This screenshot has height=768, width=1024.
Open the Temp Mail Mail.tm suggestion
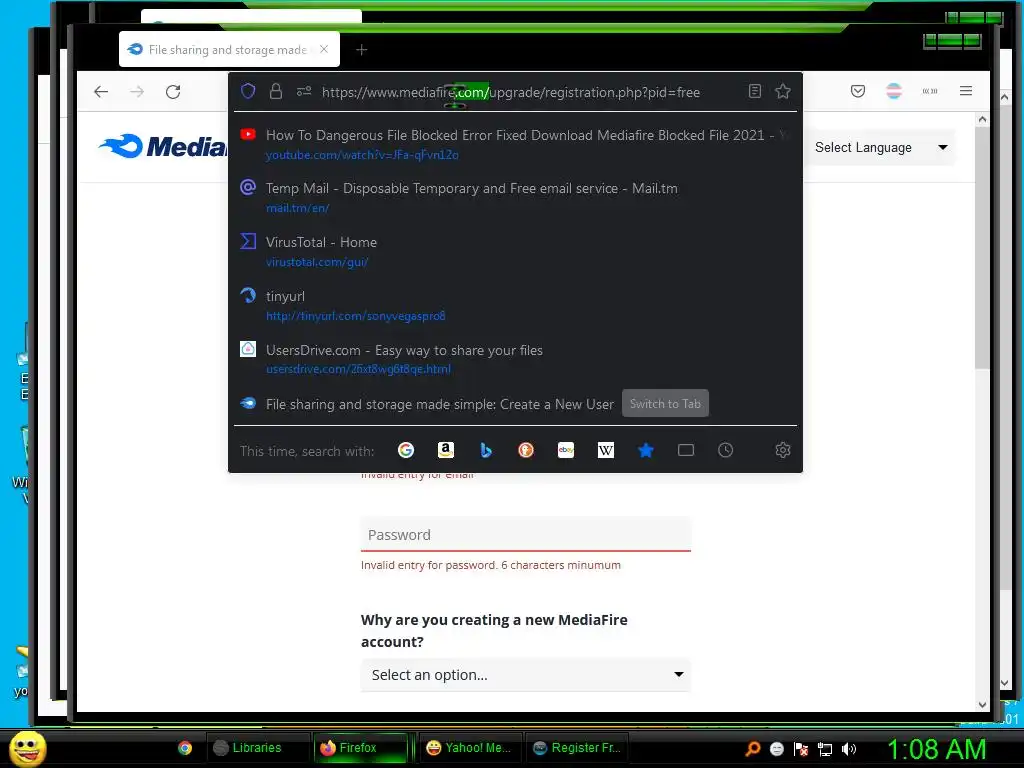coord(515,198)
